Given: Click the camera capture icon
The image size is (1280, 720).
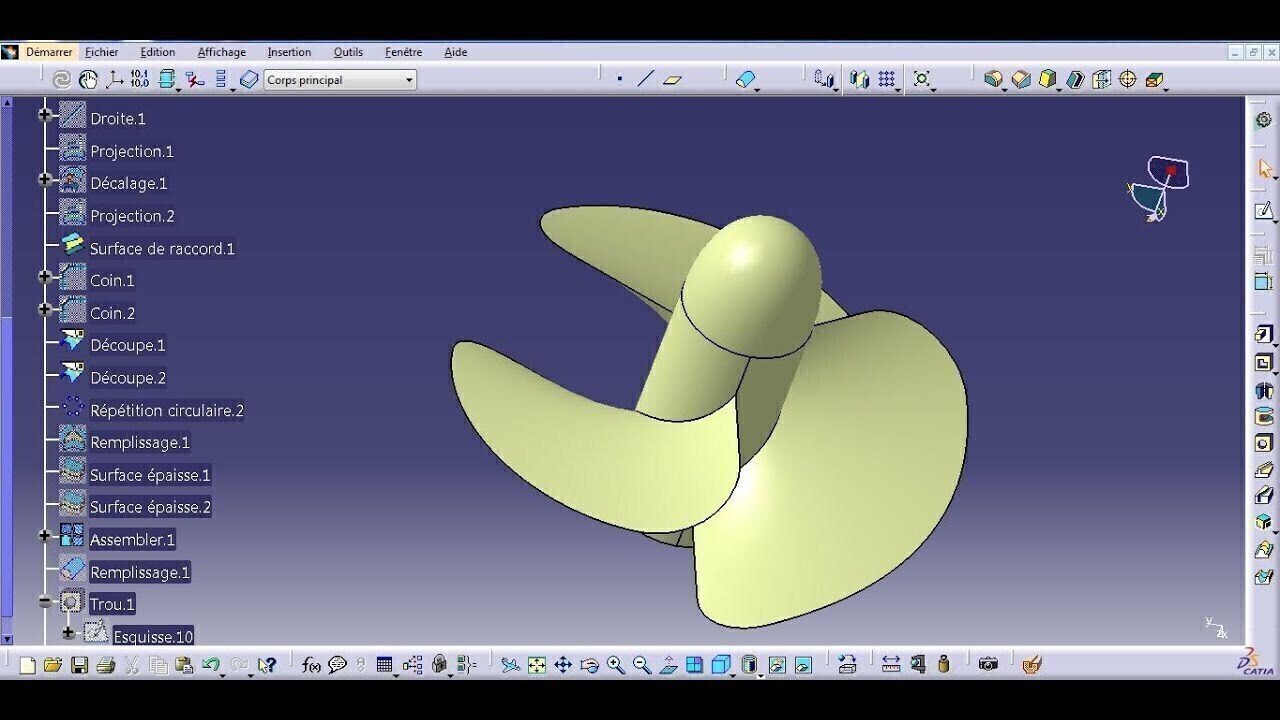Looking at the screenshot, I should (x=988, y=664).
